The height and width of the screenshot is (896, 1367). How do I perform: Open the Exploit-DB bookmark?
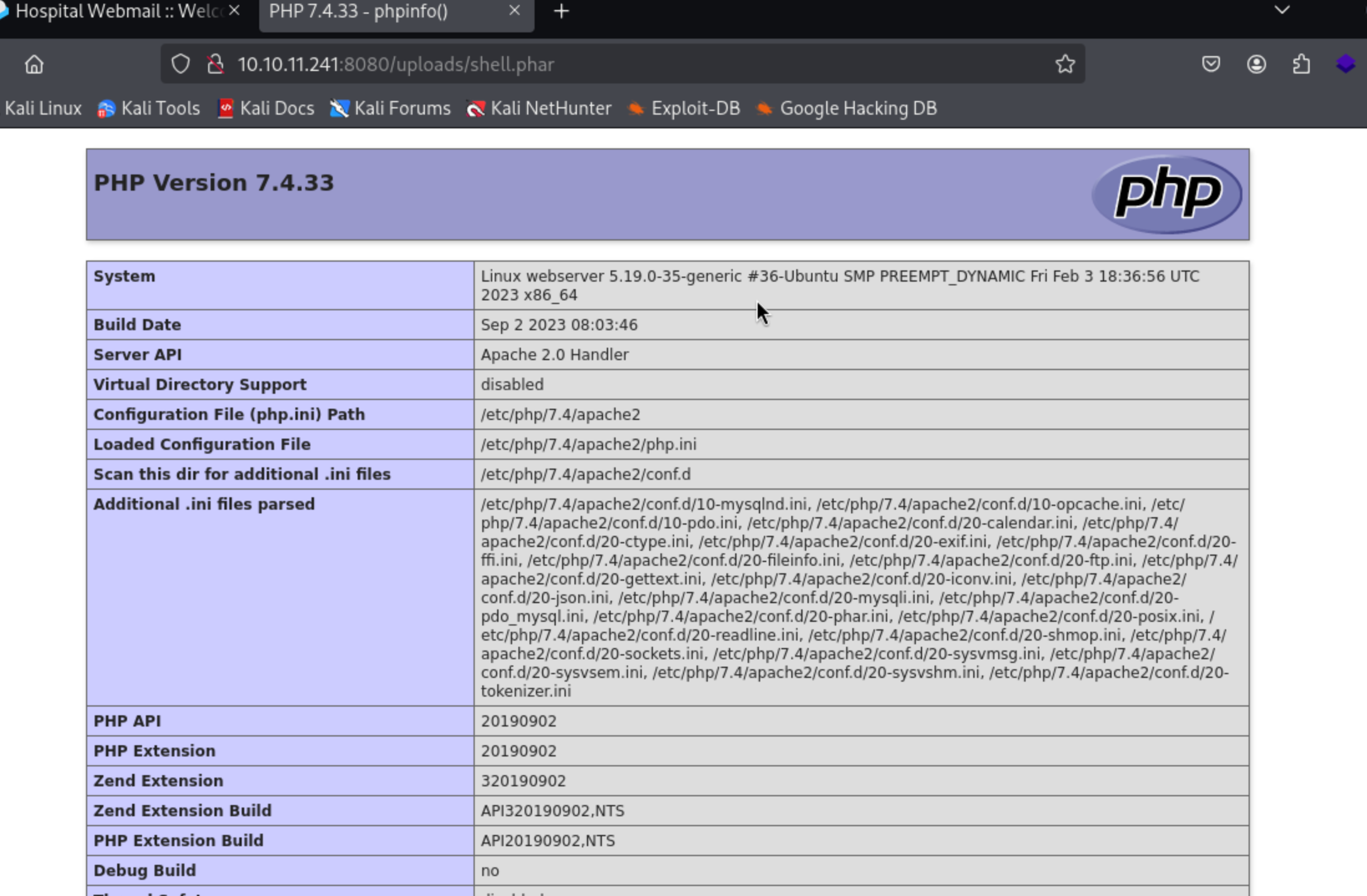point(684,108)
